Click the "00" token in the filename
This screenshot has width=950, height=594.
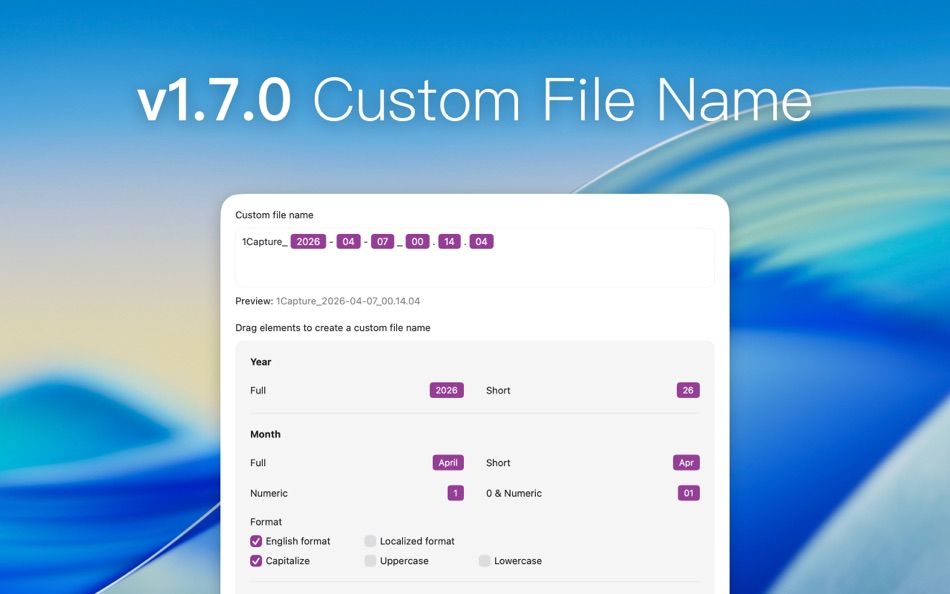pos(416,241)
